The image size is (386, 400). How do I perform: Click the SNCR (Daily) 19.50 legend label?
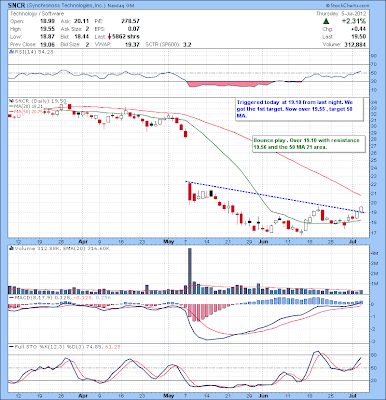pos(39,100)
